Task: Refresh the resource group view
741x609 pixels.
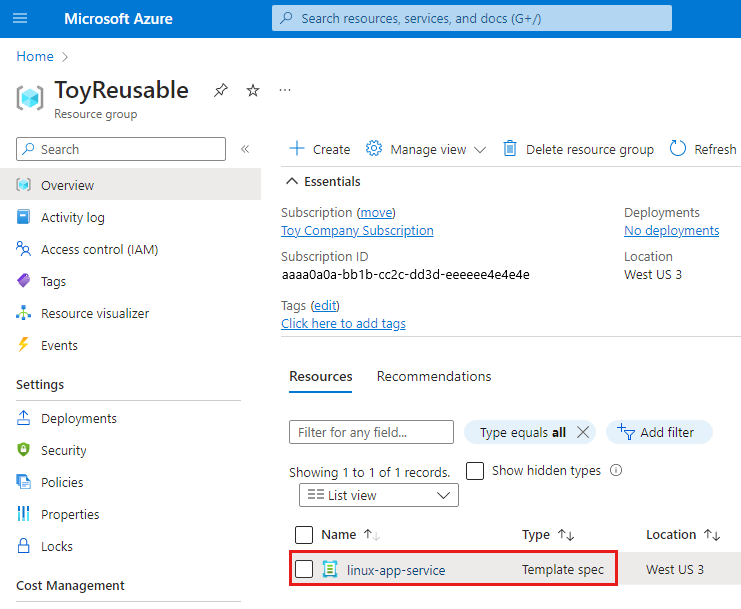Action: (x=703, y=149)
